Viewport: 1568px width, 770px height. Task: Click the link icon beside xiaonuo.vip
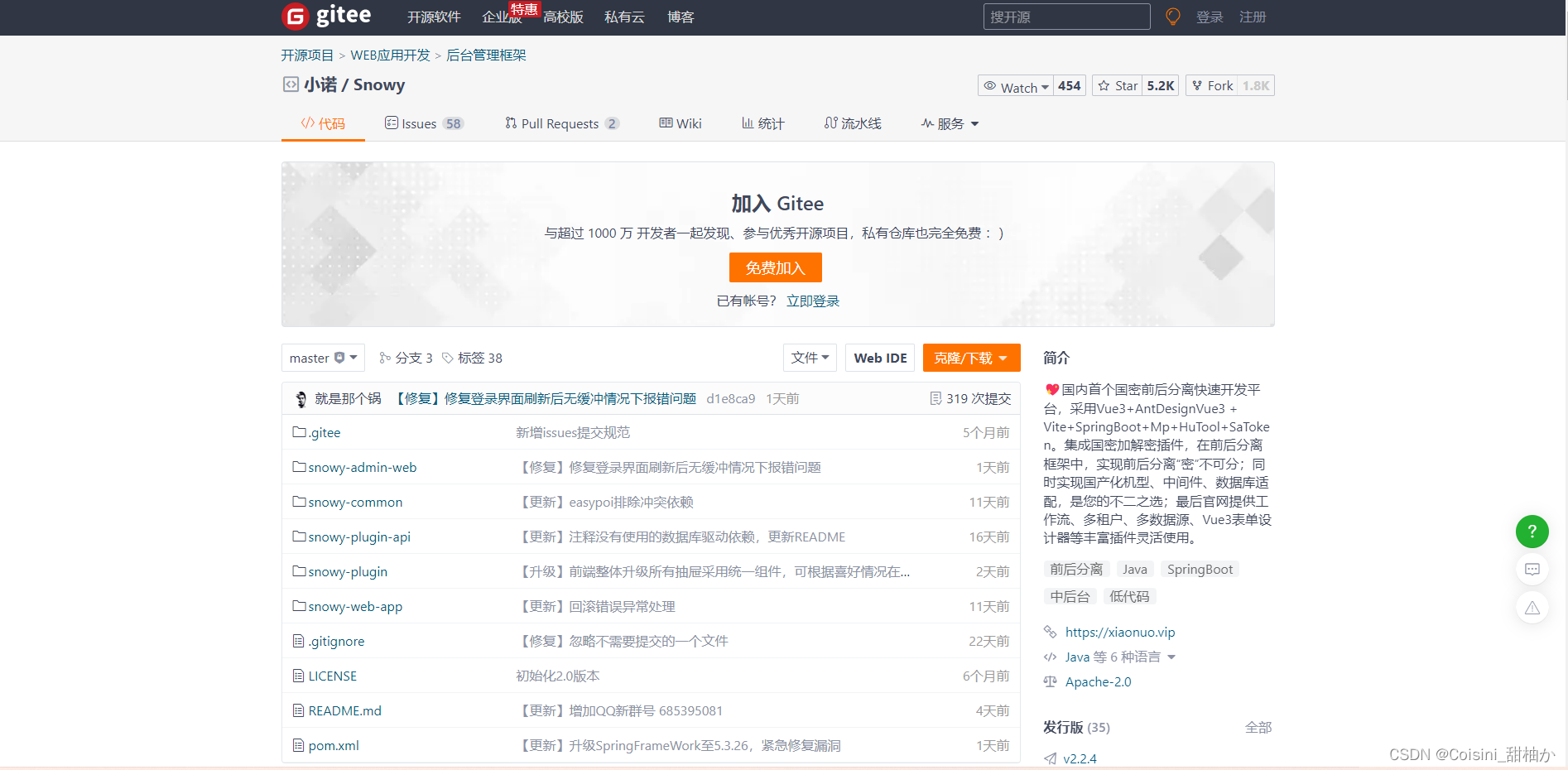(x=1051, y=632)
